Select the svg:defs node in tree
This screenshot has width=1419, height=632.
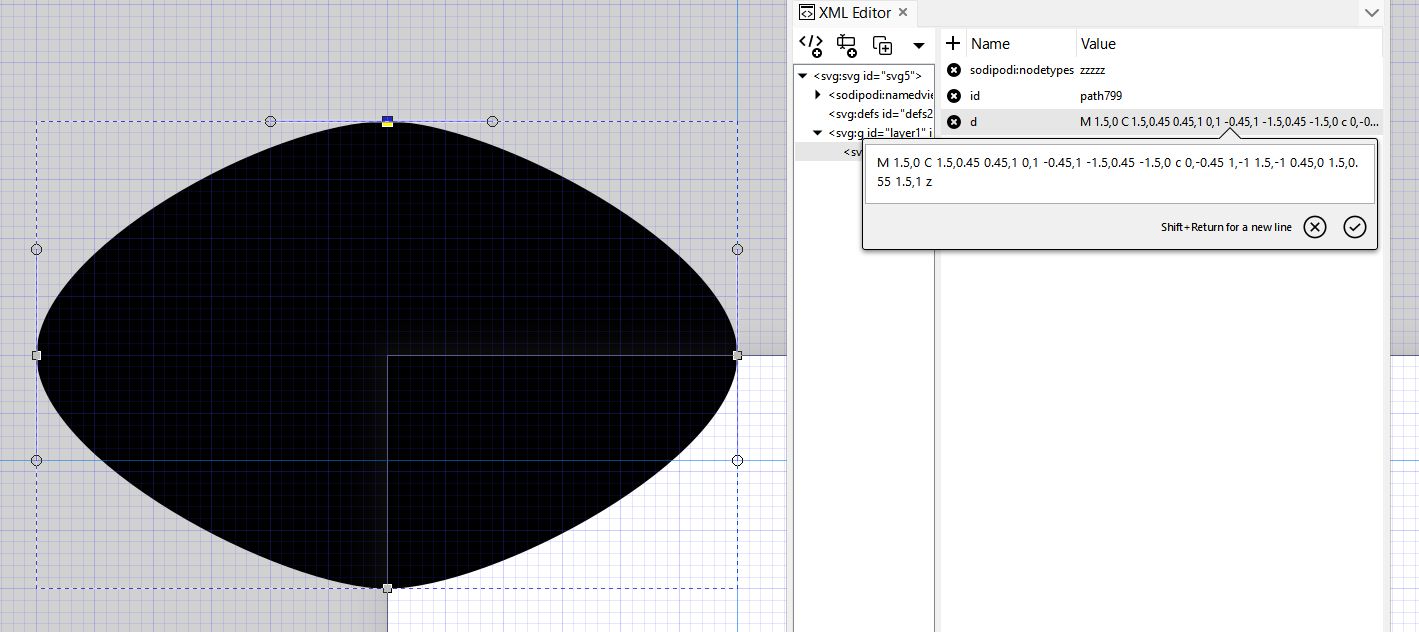tap(880, 114)
